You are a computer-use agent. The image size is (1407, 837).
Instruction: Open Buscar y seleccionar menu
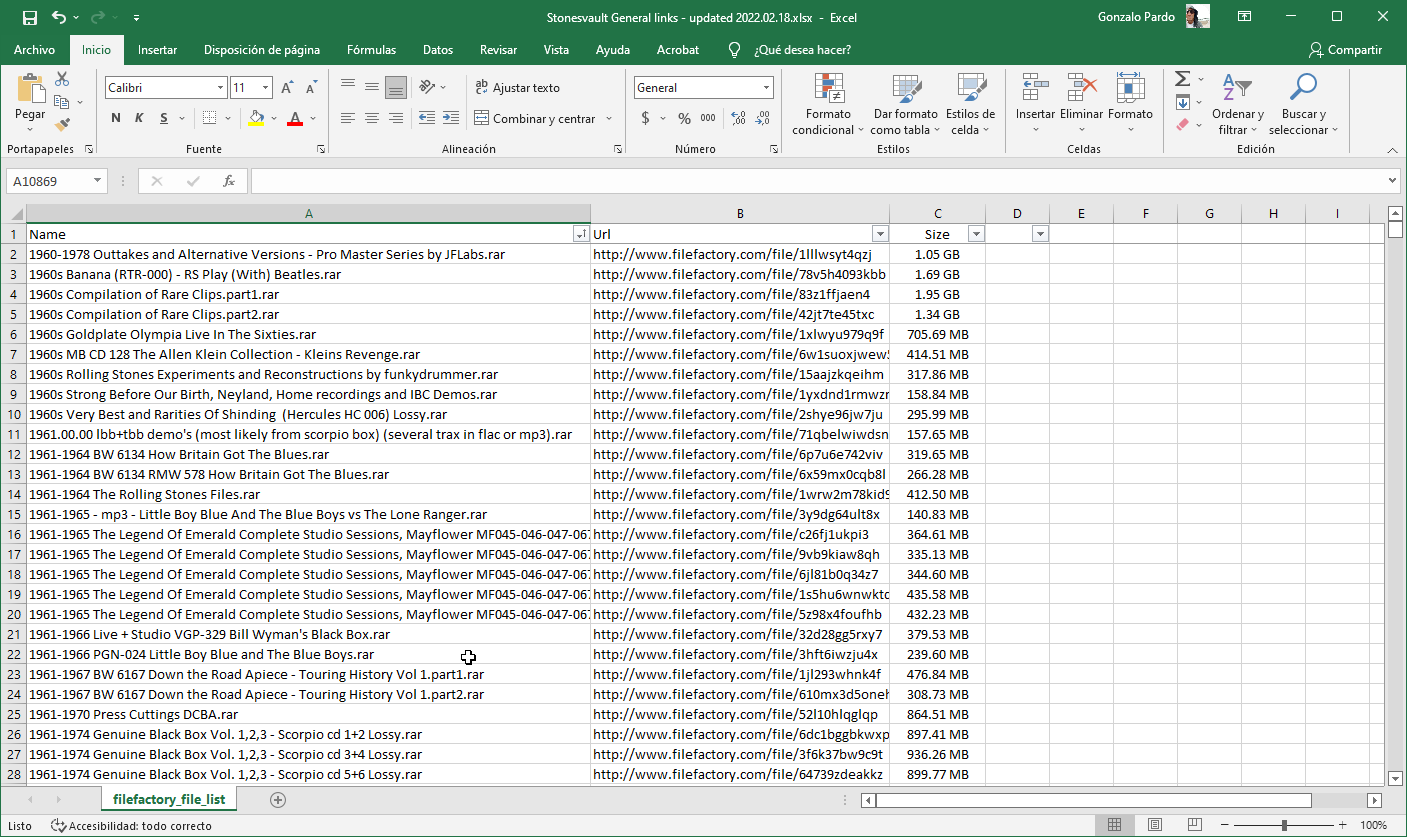coord(1303,104)
